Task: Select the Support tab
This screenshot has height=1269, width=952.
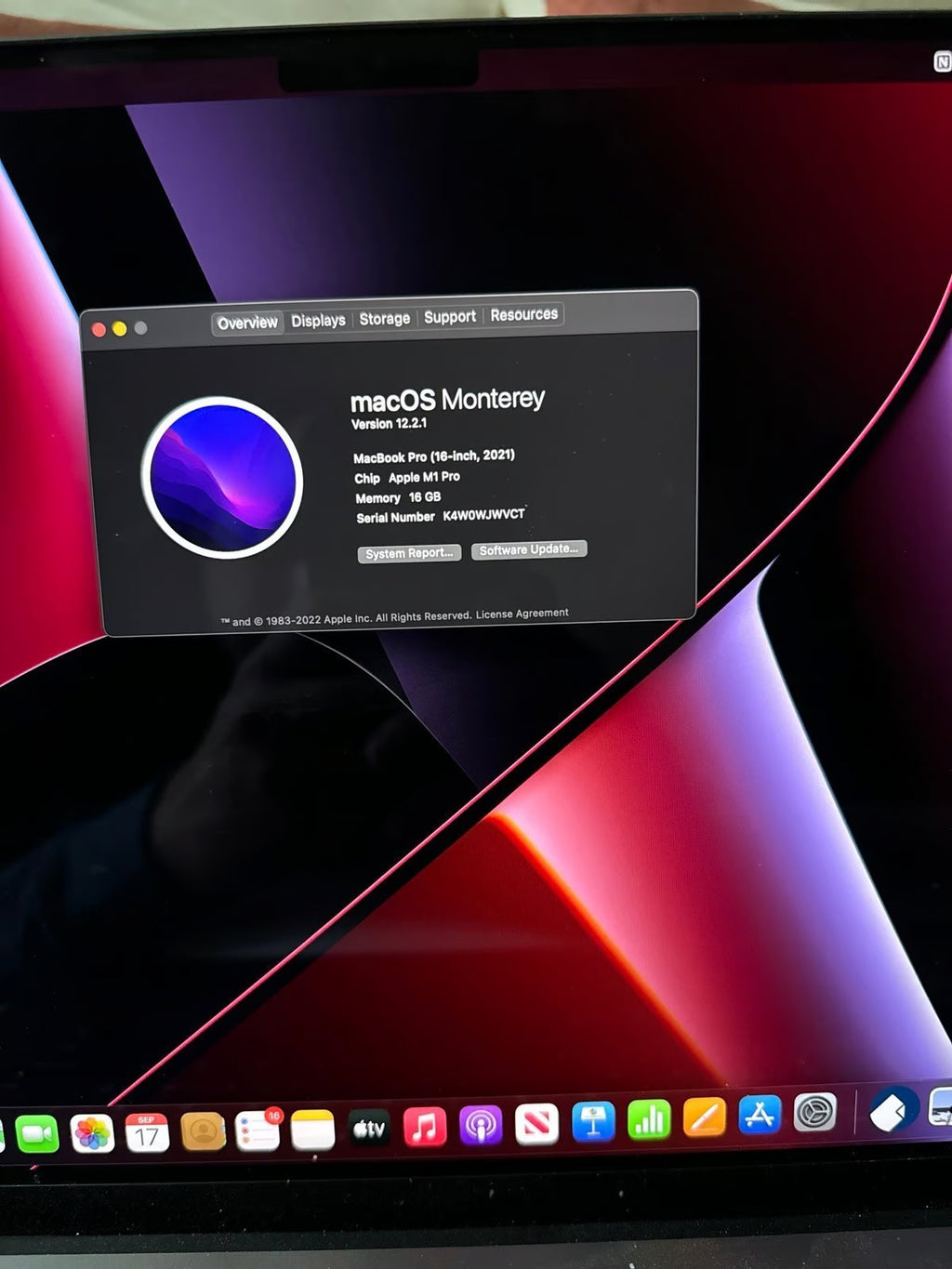Action: pyautogui.click(x=450, y=317)
